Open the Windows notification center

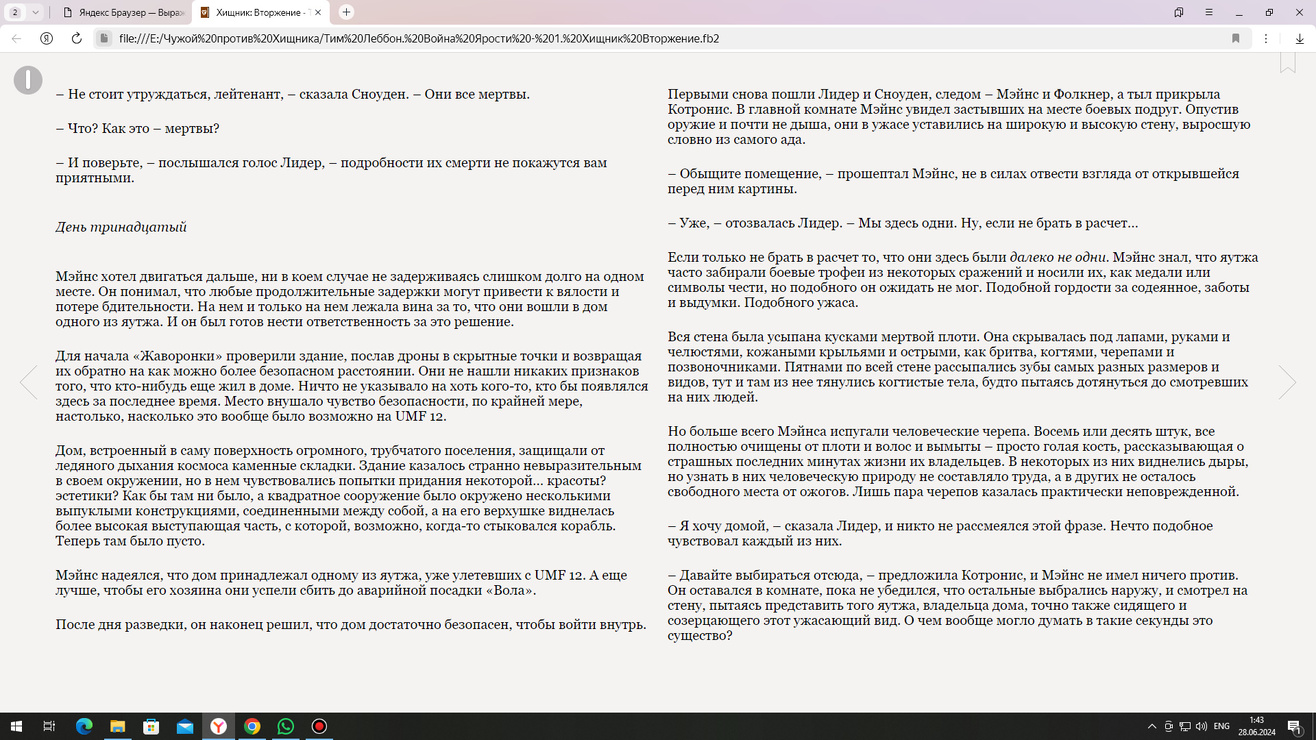point(1295,726)
